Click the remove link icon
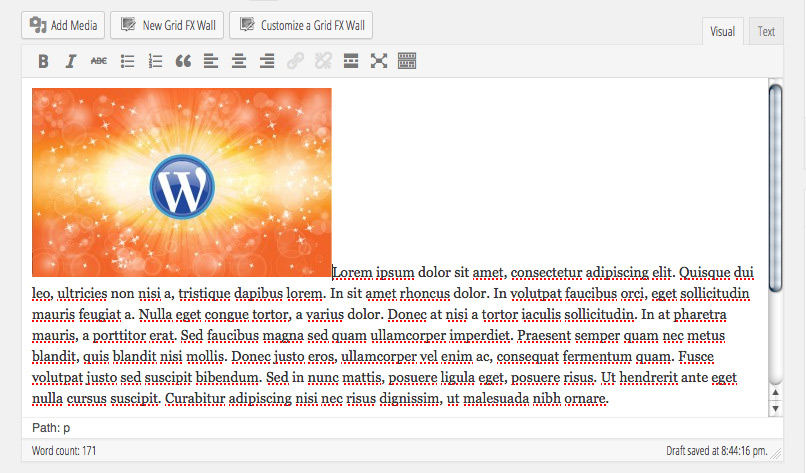The image size is (806, 473). click(x=323, y=61)
